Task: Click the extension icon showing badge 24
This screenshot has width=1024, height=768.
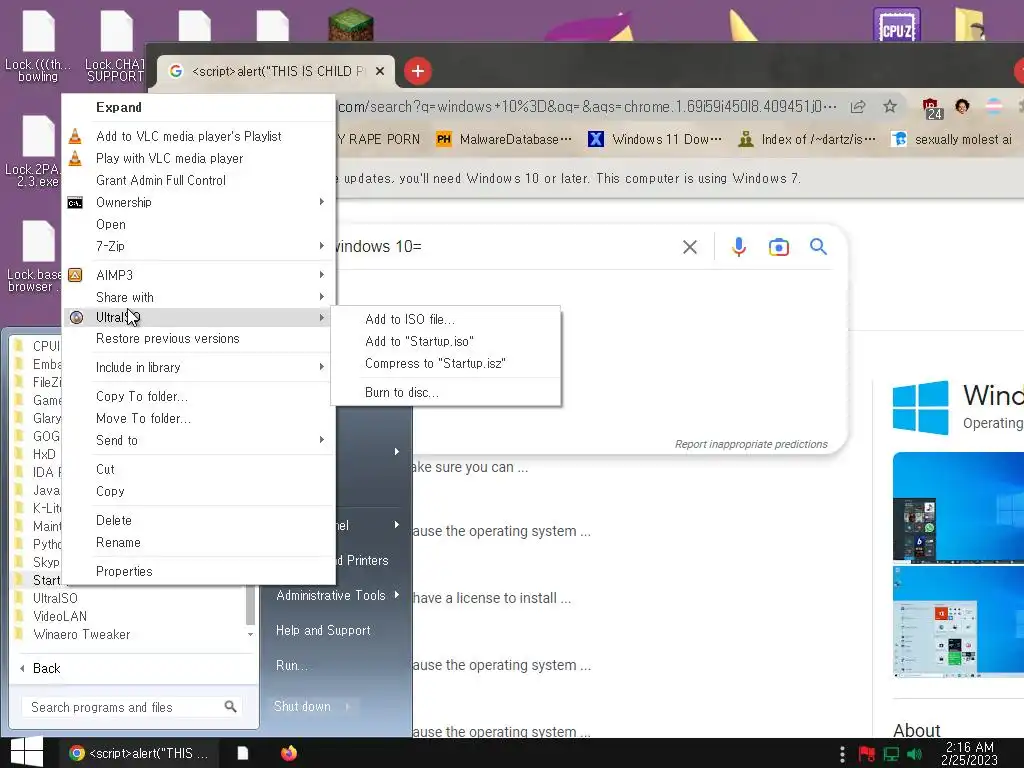Action: [x=931, y=108]
